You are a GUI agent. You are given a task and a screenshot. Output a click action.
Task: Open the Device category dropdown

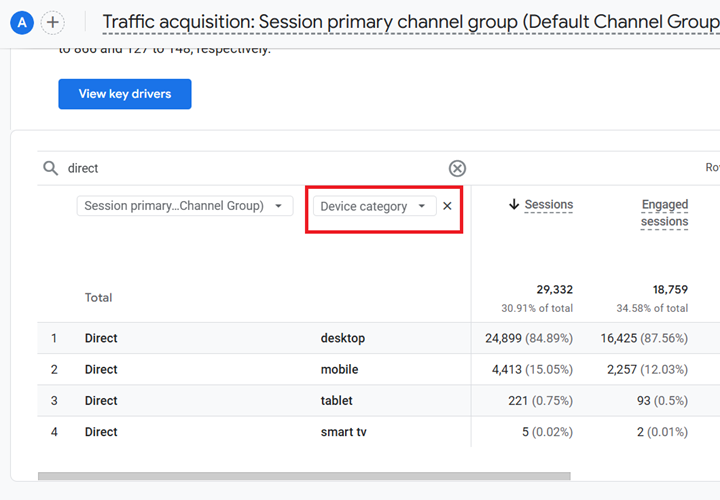tap(373, 206)
